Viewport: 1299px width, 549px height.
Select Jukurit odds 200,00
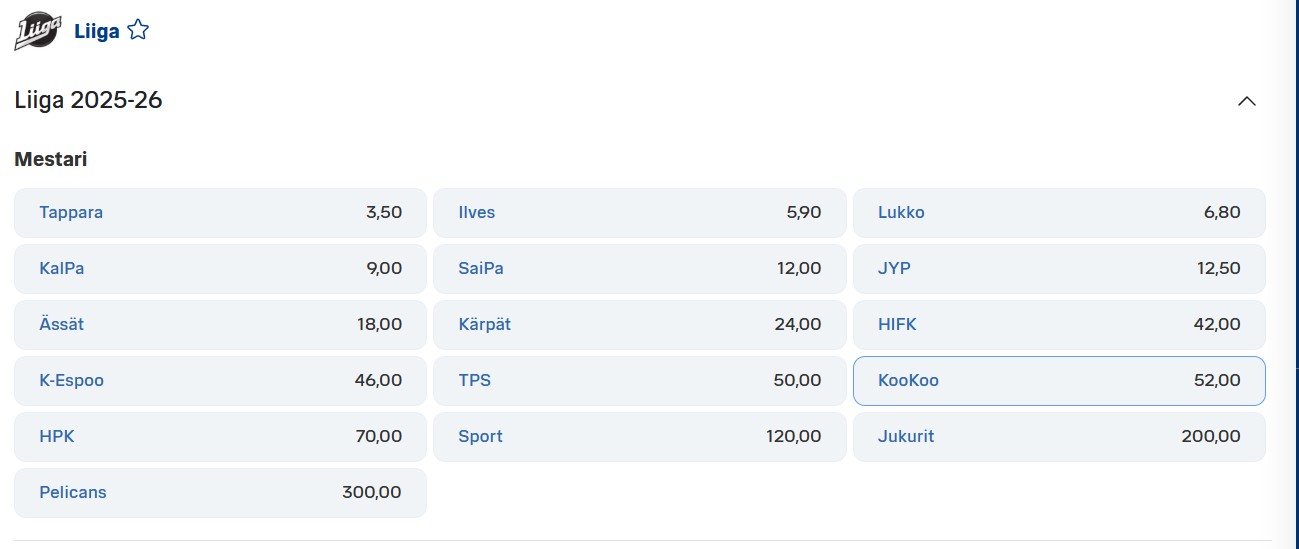coord(1059,437)
